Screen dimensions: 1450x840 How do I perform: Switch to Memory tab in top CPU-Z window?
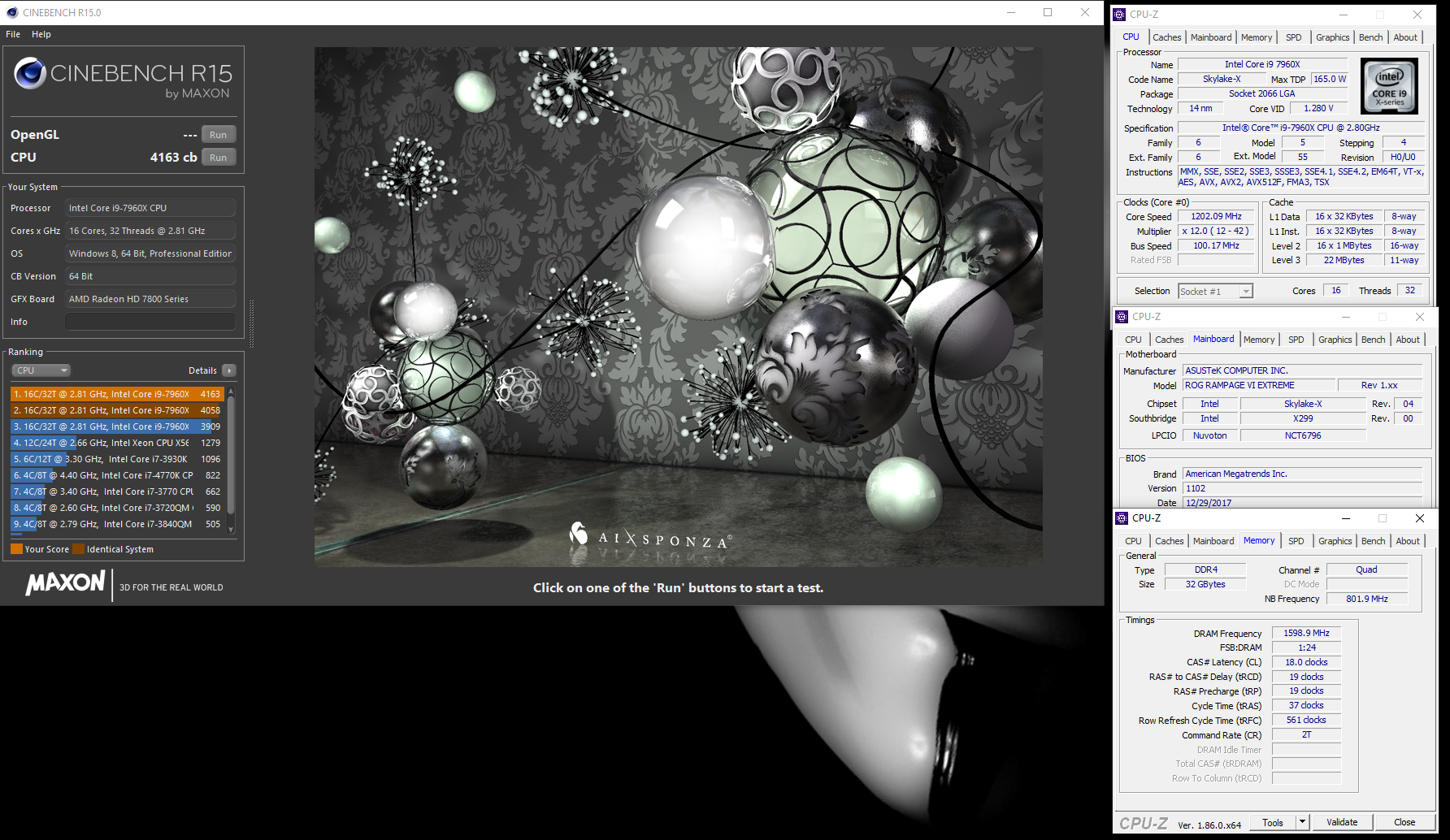click(1257, 37)
